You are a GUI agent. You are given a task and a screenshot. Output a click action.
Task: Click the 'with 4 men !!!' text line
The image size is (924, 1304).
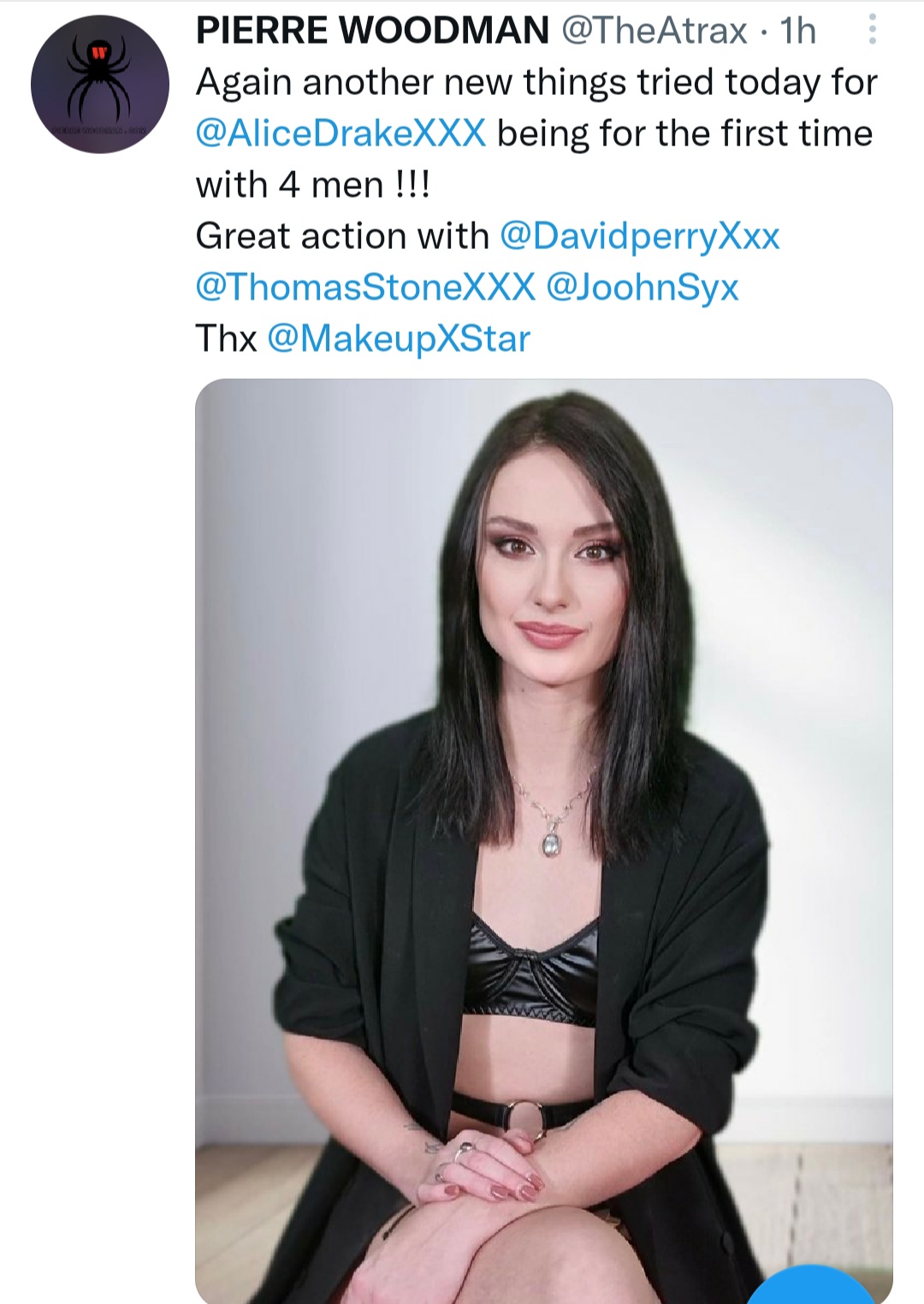[313, 185]
